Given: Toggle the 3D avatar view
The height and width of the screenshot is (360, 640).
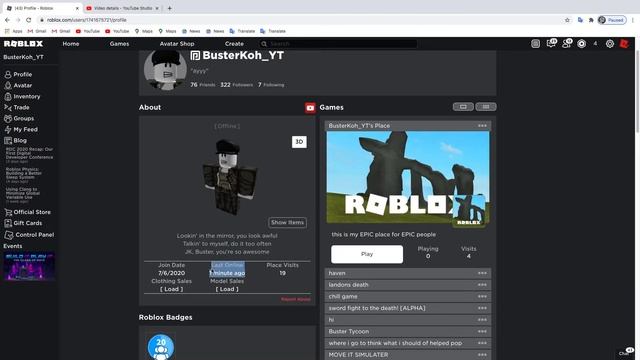Looking at the screenshot, I should (x=299, y=142).
